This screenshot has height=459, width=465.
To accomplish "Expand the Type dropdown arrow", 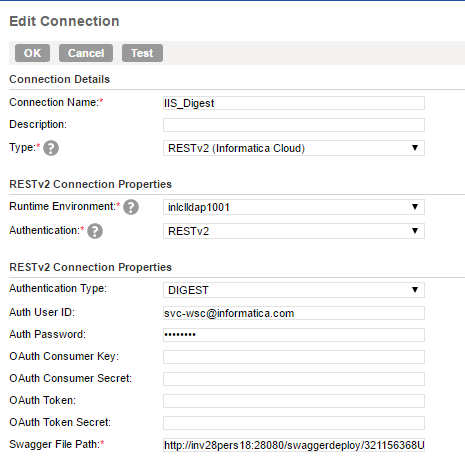I will [x=415, y=148].
